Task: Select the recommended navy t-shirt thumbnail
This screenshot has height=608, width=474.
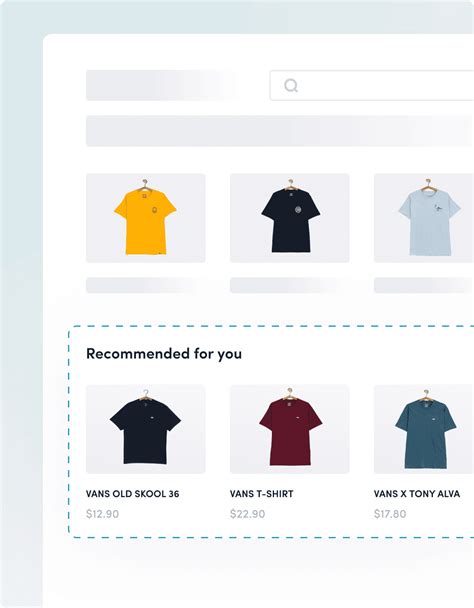Action: point(145,429)
